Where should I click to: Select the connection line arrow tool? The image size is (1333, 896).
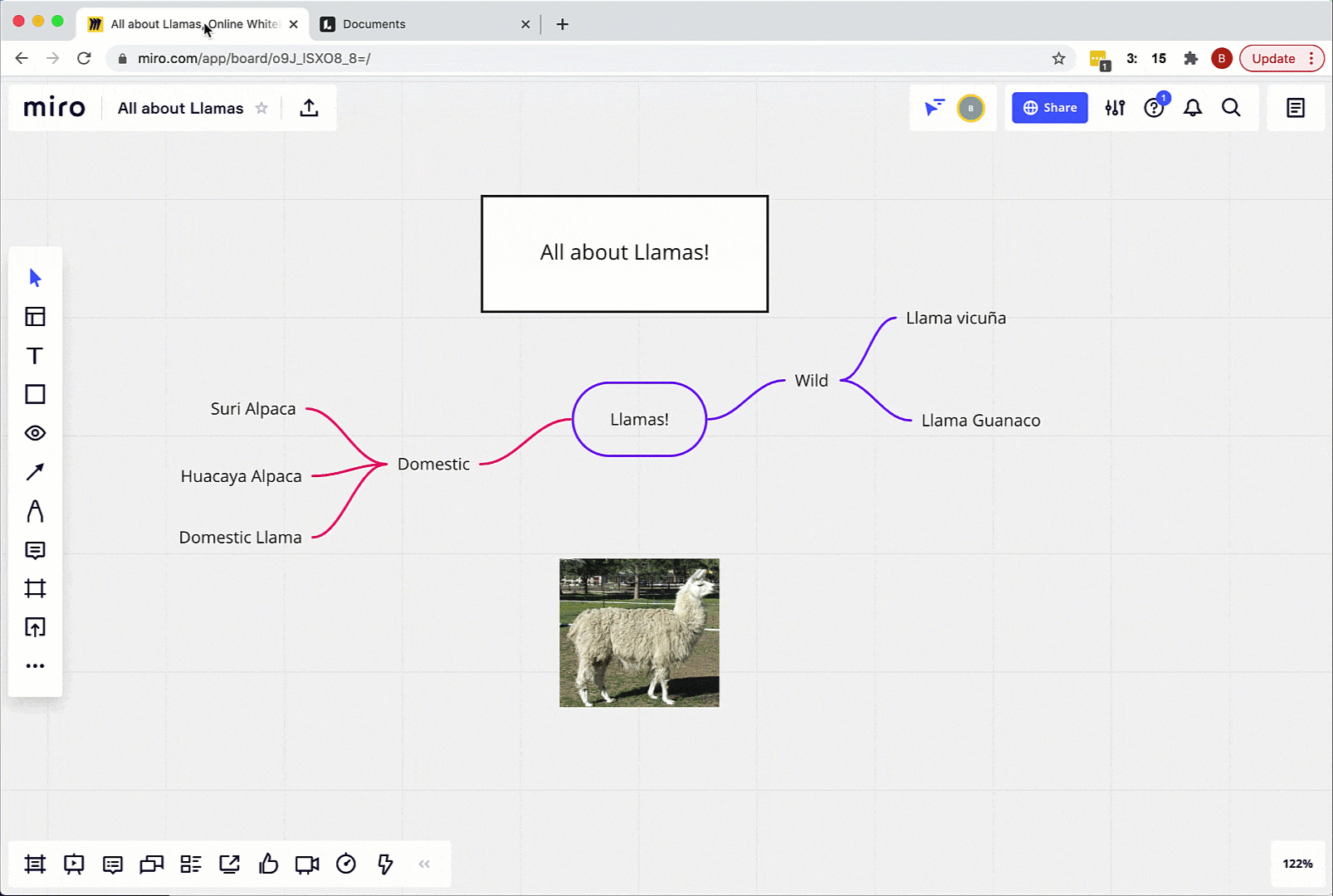tap(35, 472)
